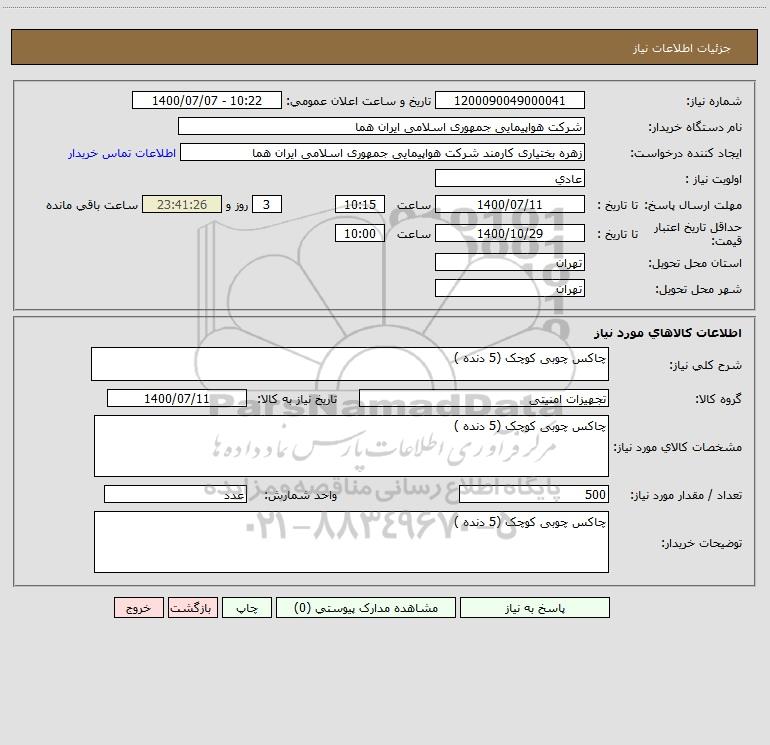Click the unit field عدد
Image resolution: width=770 pixels, height=745 pixels.
pos(175,495)
